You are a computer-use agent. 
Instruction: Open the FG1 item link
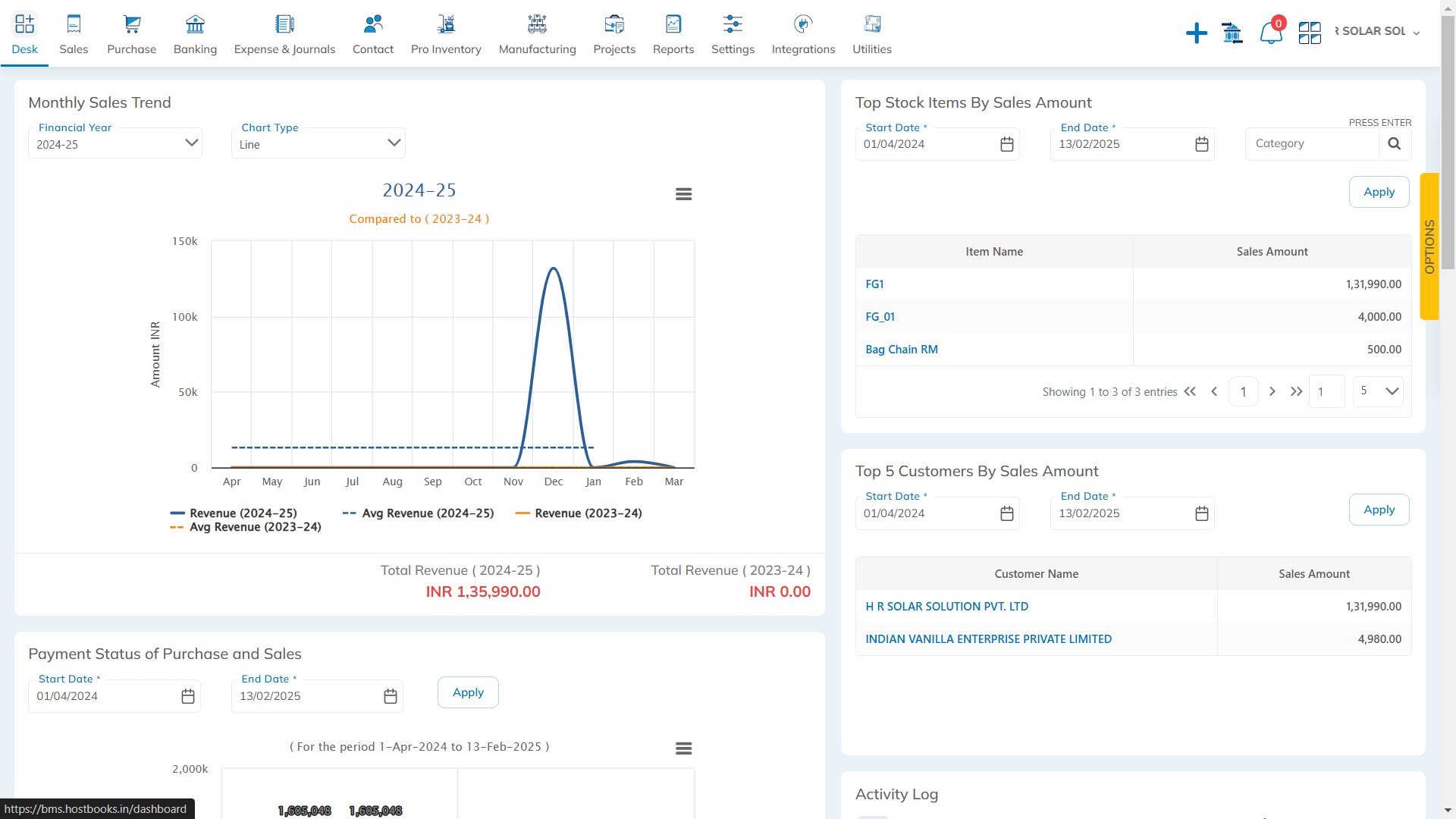coord(874,284)
